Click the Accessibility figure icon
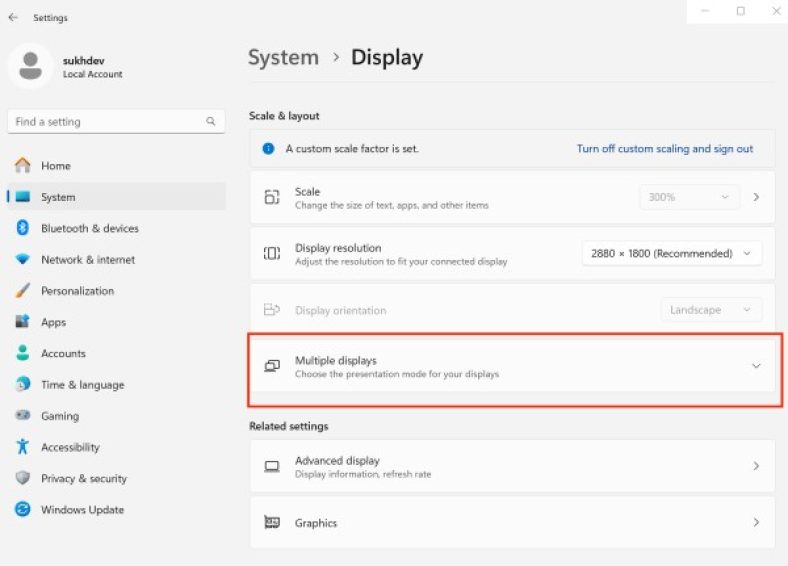The width and height of the screenshot is (788, 566). click(23, 447)
